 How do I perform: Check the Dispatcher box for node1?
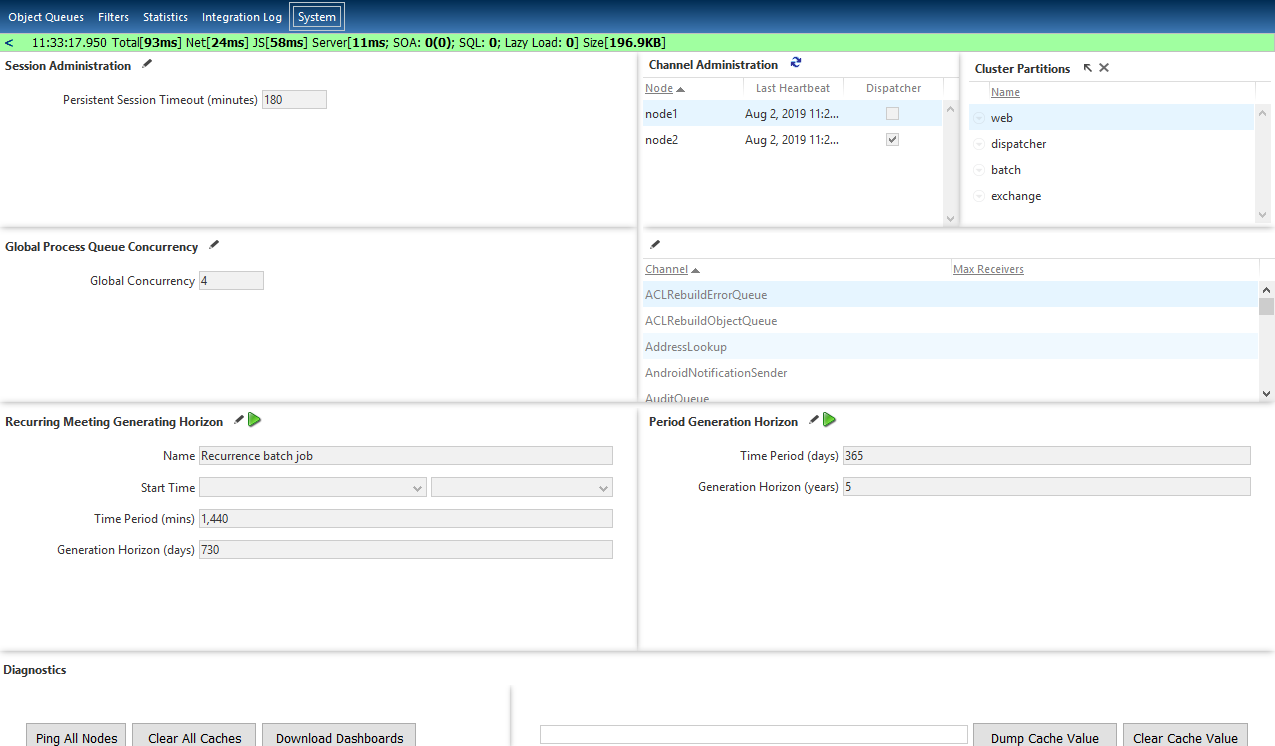[892, 114]
